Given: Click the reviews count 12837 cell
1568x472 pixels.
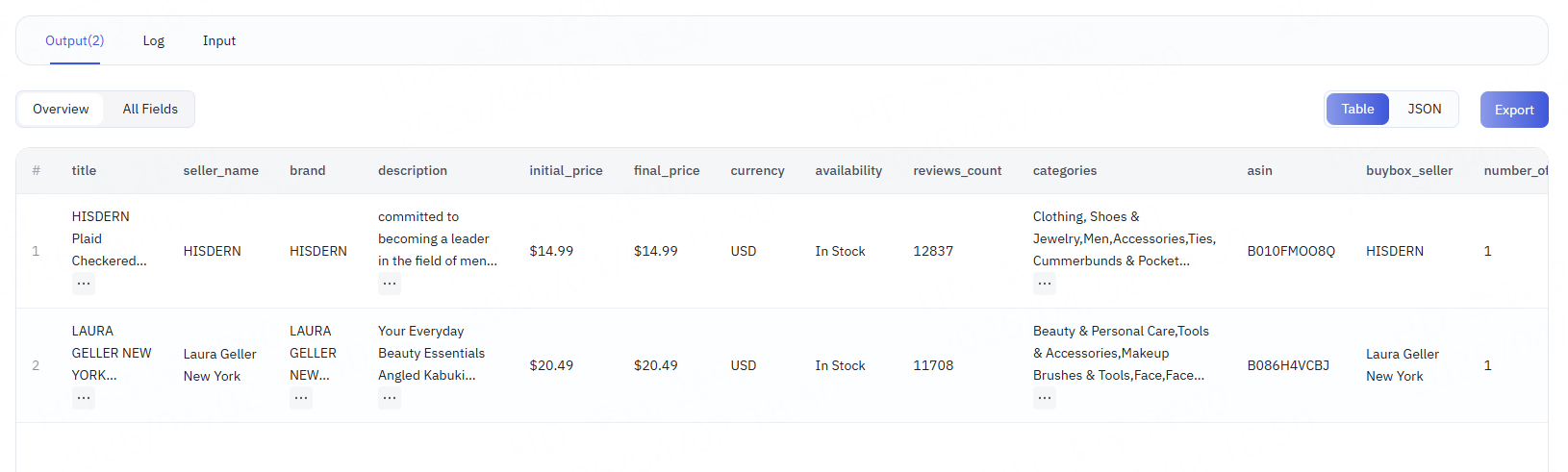Looking at the screenshot, I should (933, 251).
